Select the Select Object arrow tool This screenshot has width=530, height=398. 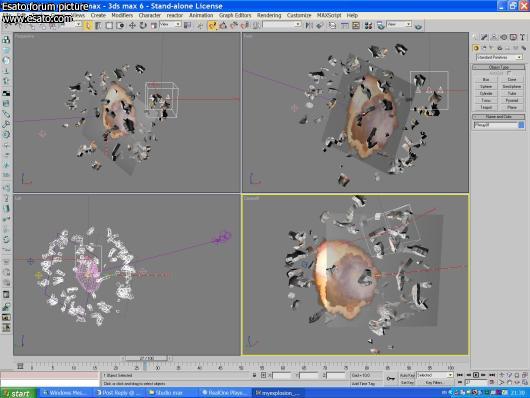tap(88, 25)
